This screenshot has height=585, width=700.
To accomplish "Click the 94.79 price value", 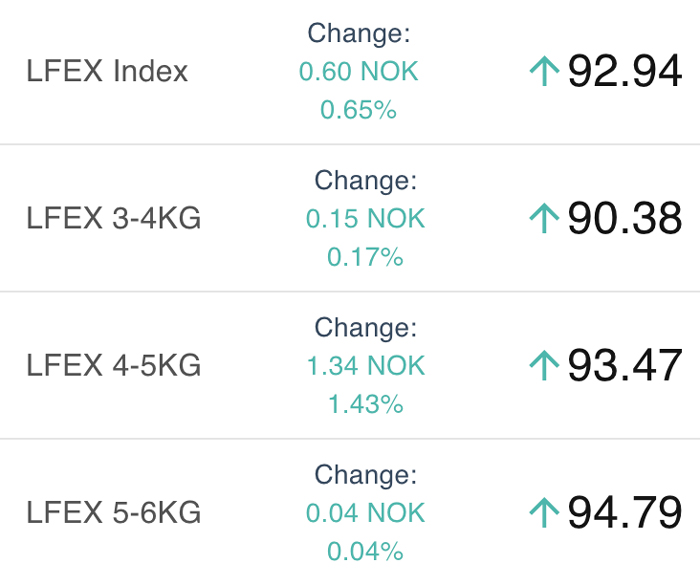I will tap(625, 512).
